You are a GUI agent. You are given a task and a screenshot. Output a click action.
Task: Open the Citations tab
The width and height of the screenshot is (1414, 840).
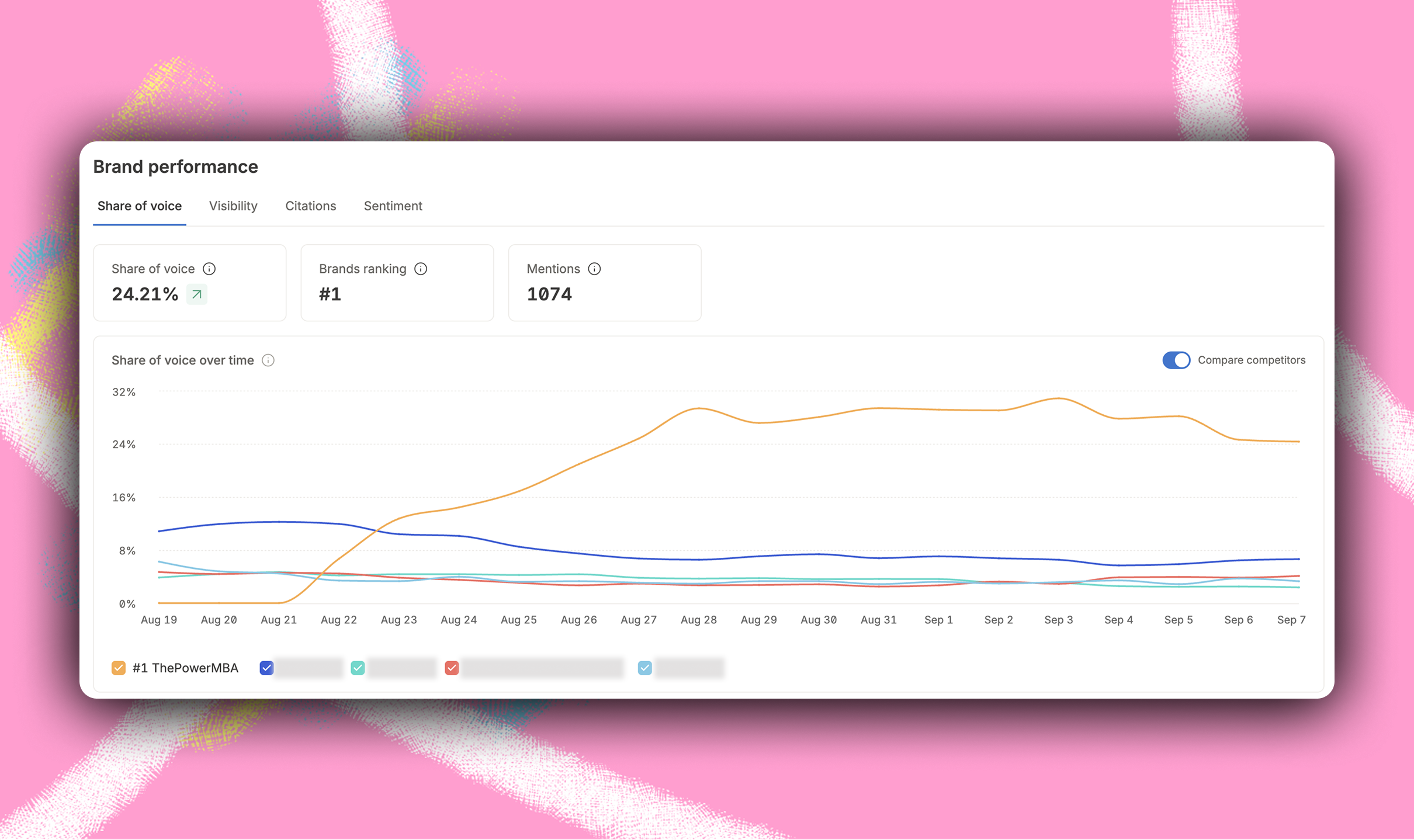[x=310, y=206]
